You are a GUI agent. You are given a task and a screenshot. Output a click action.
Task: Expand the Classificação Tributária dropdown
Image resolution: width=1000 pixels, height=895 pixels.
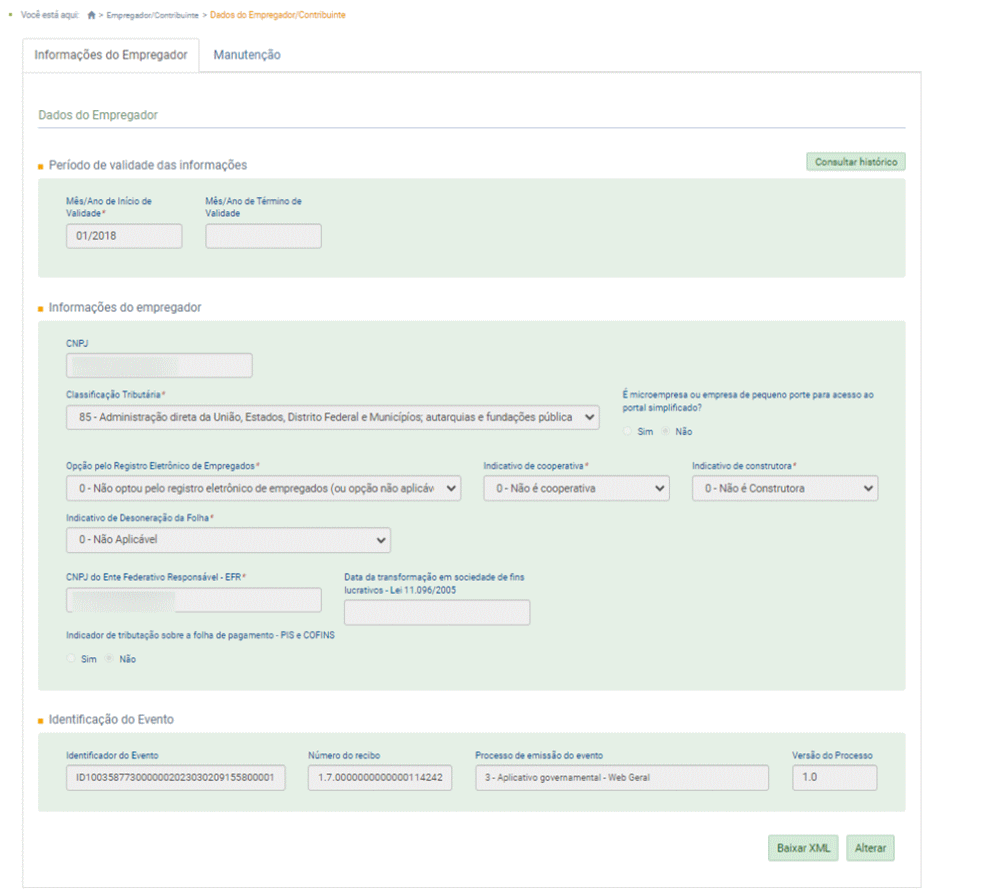pos(332,417)
